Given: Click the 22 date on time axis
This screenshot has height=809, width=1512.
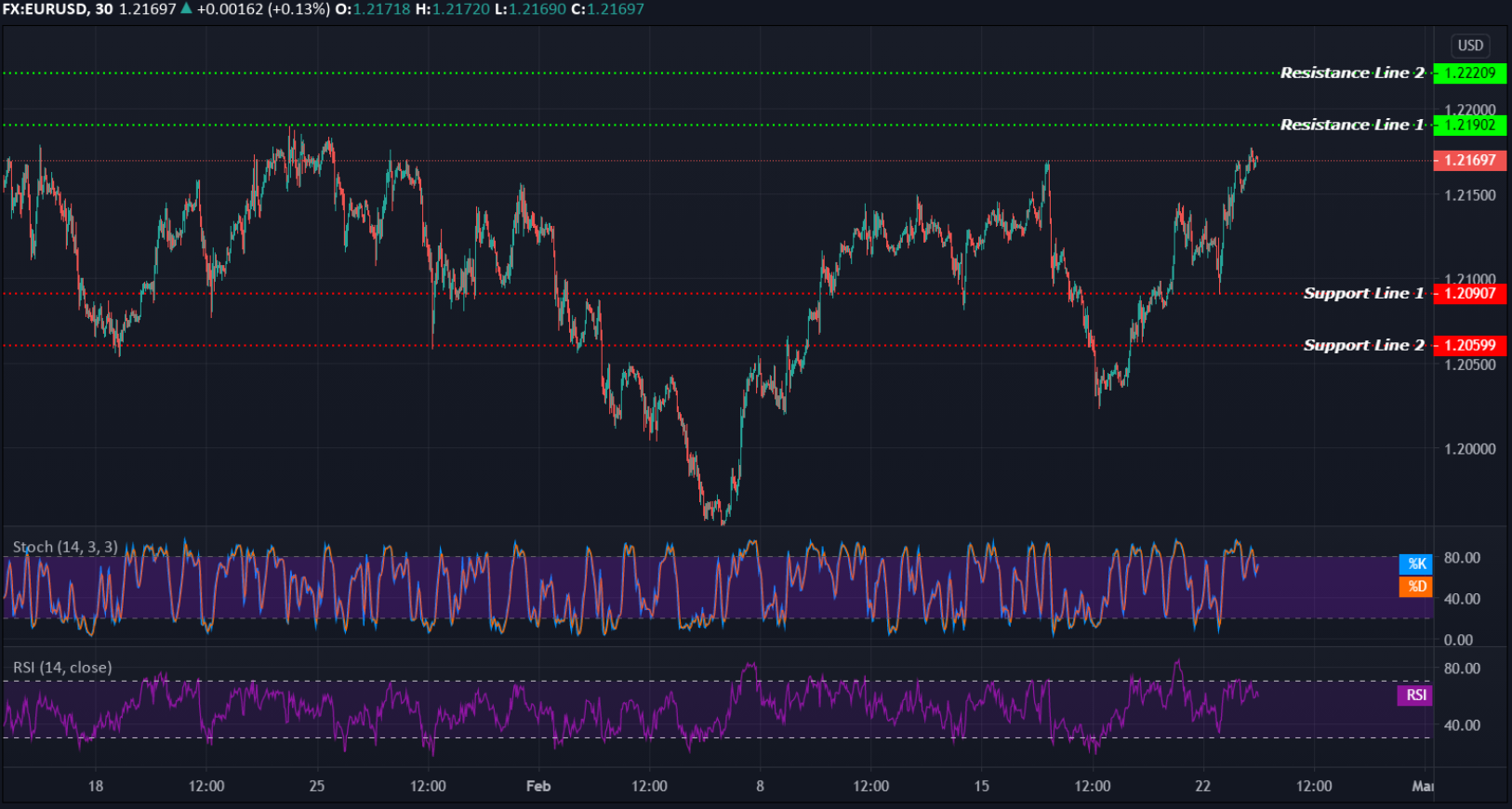Looking at the screenshot, I should coord(1203,786).
